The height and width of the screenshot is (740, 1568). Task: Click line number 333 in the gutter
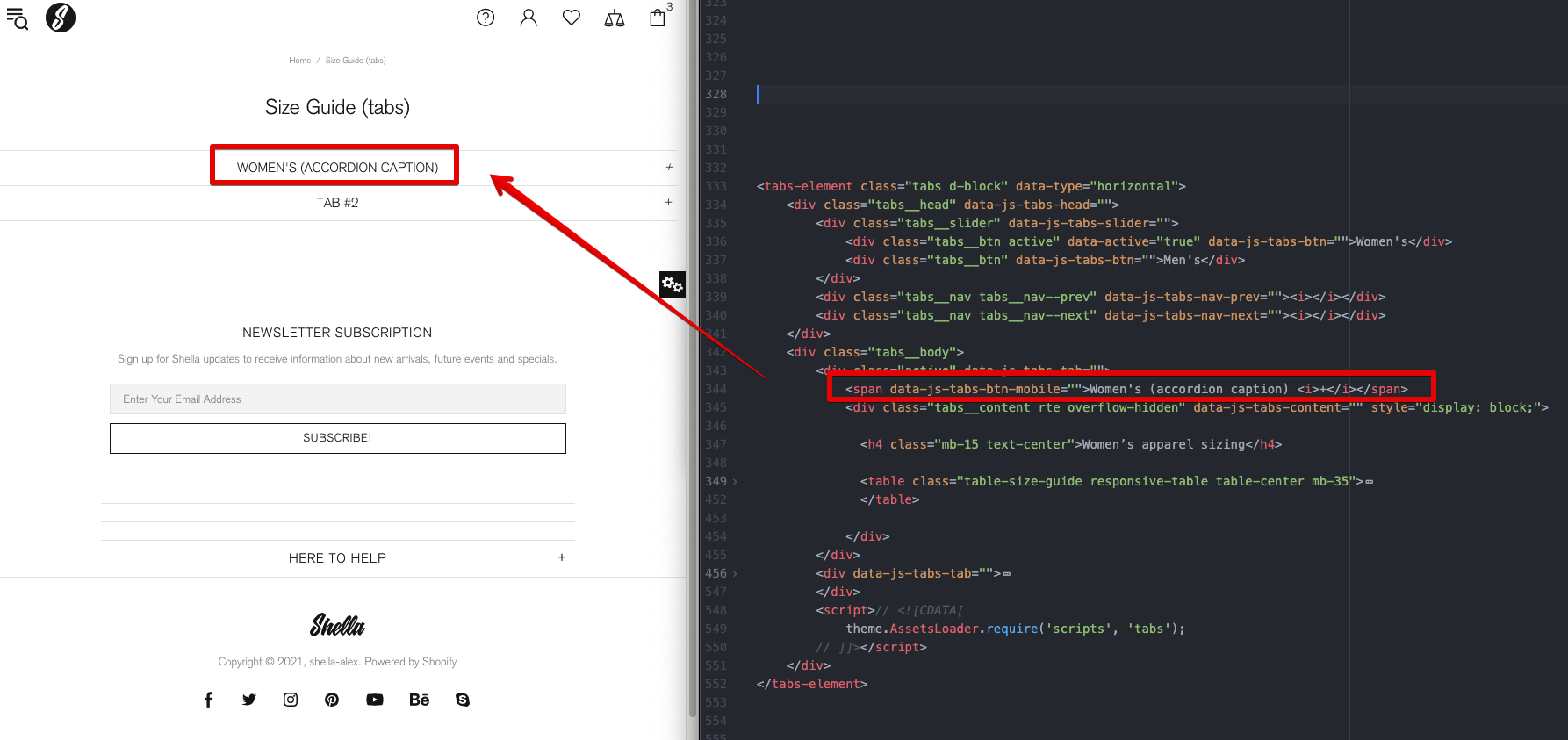pyautogui.click(x=716, y=186)
